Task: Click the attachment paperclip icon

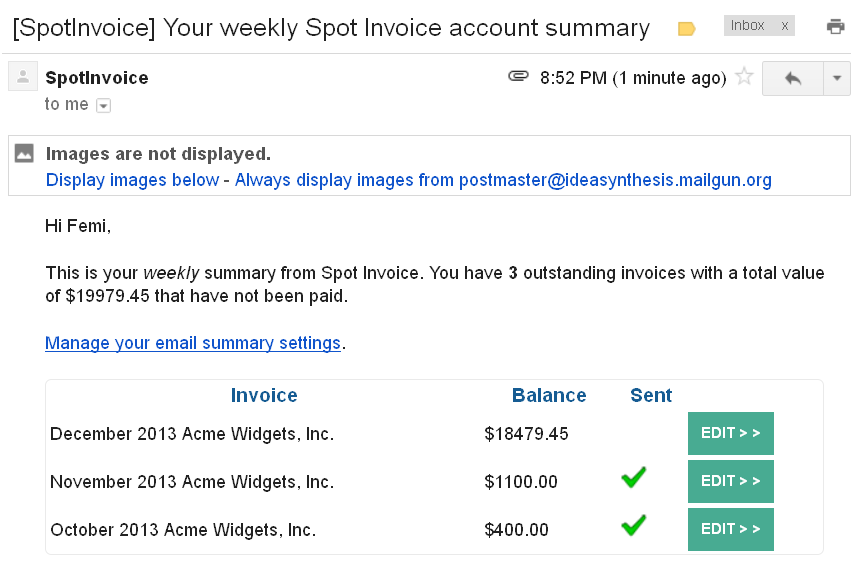Action: [x=518, y=77]
